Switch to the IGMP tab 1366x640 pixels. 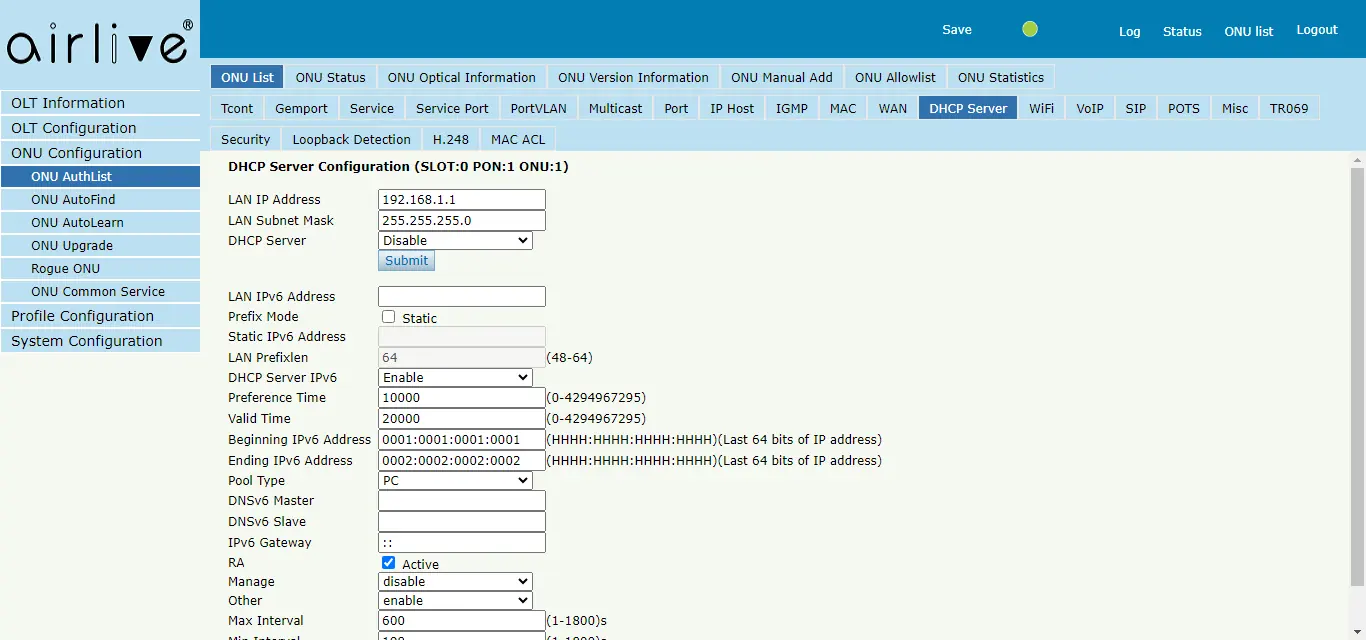792,108
